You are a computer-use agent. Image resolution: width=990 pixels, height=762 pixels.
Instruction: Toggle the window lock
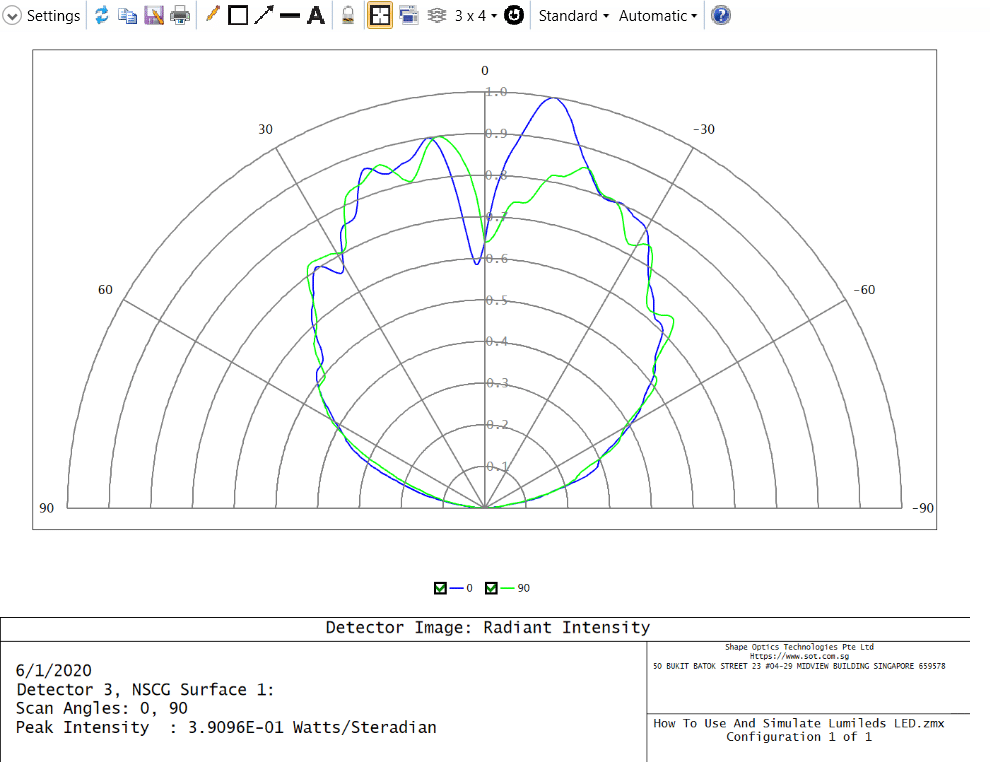347,15
